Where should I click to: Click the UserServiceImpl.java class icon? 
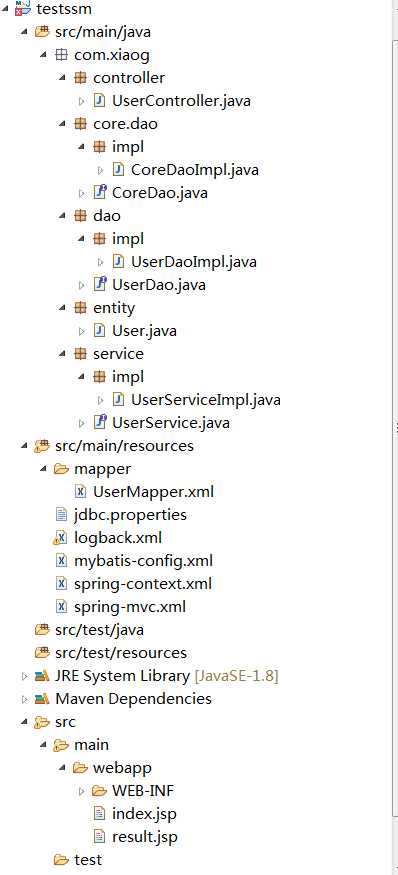coord(118,400)
